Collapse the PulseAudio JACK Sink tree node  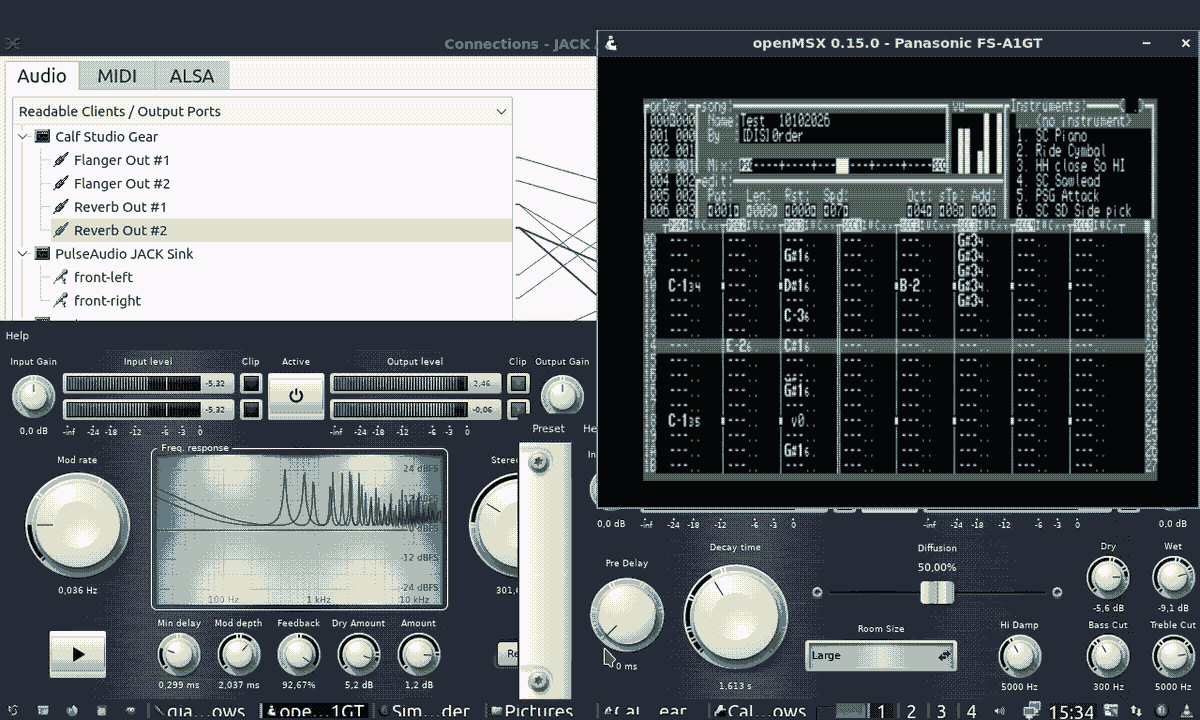point(23,254)
